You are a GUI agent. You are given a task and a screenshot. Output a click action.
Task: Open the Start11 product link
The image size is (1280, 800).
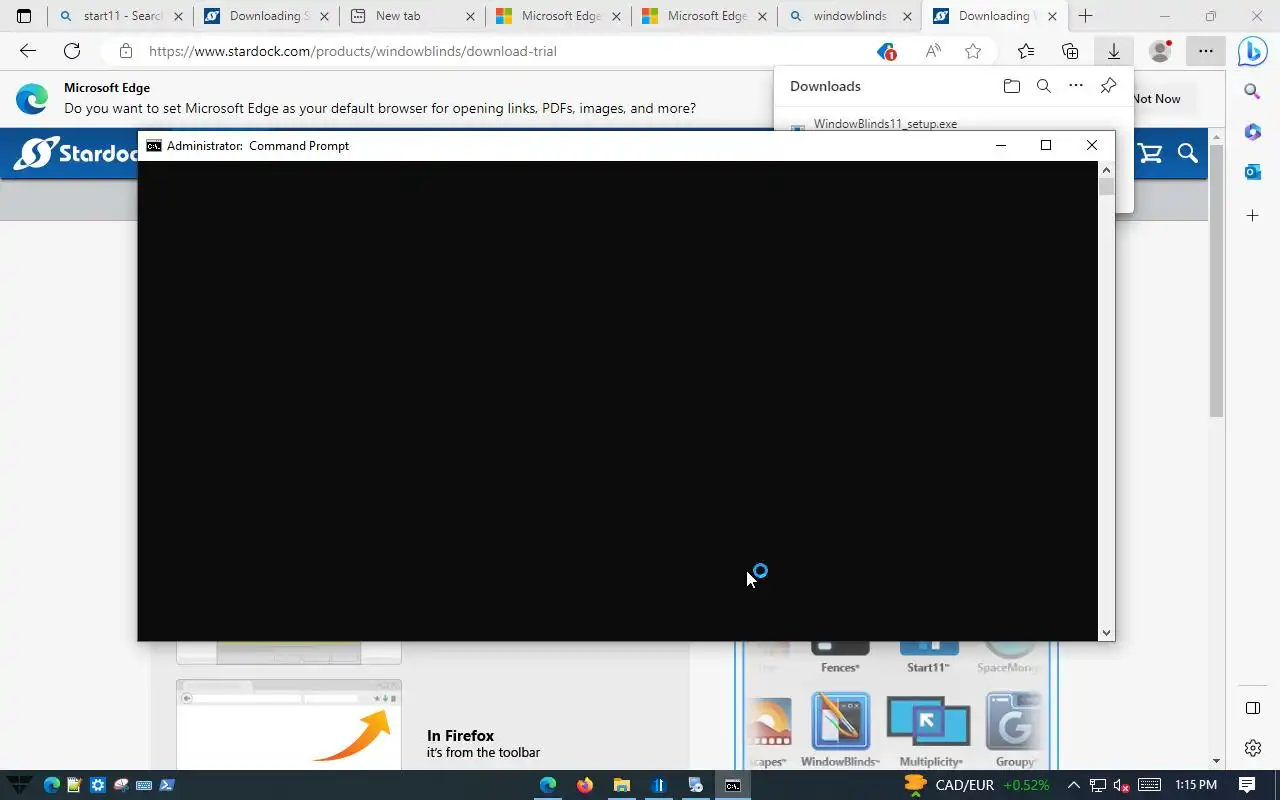click(928, 667)
